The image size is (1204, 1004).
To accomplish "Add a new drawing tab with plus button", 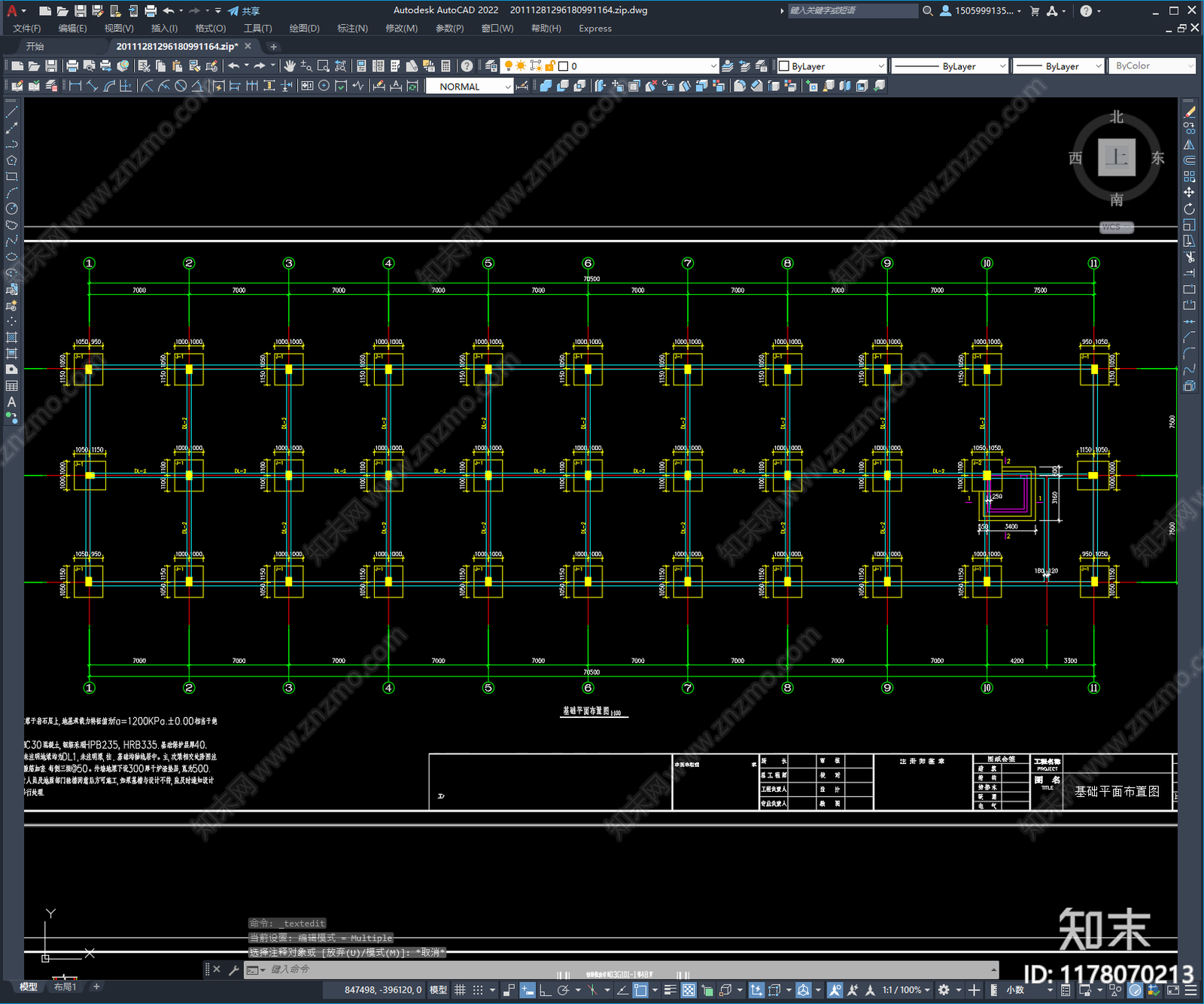I will click(x=274, y=47).
